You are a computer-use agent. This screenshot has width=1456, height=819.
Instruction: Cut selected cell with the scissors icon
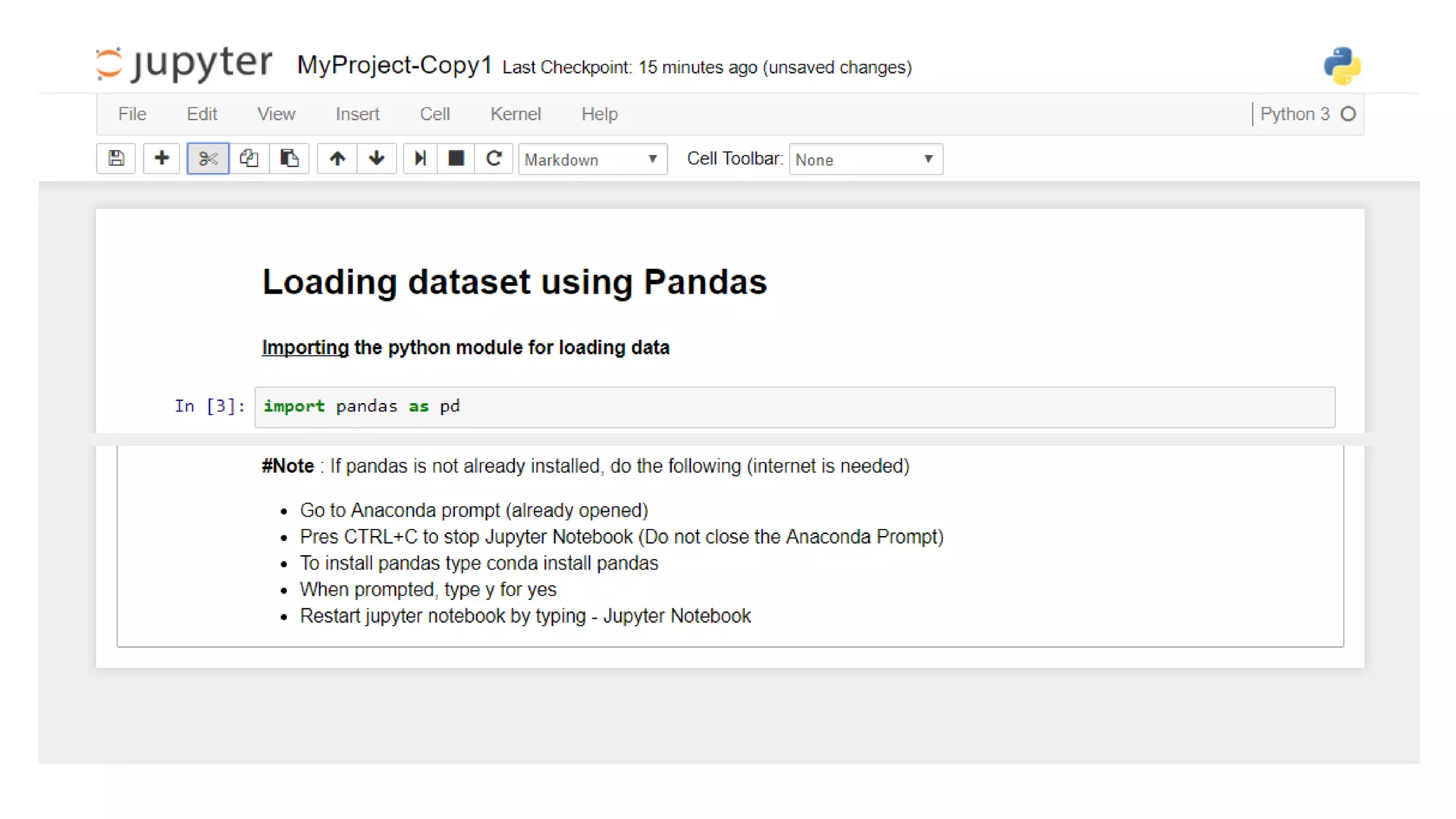[208, 159]
